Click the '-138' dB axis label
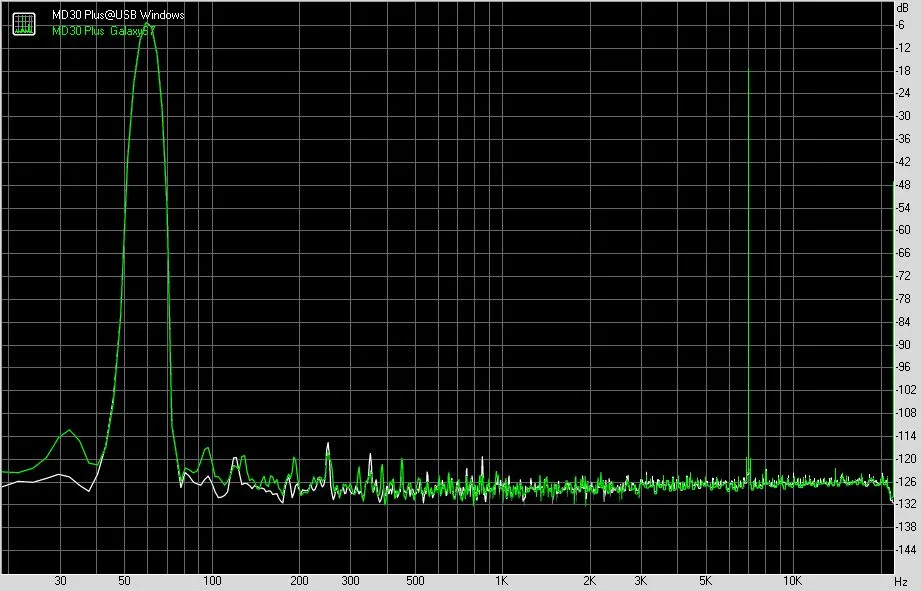Image resolution: width=921 pixels, height=591 pixels. pos(905,526)
